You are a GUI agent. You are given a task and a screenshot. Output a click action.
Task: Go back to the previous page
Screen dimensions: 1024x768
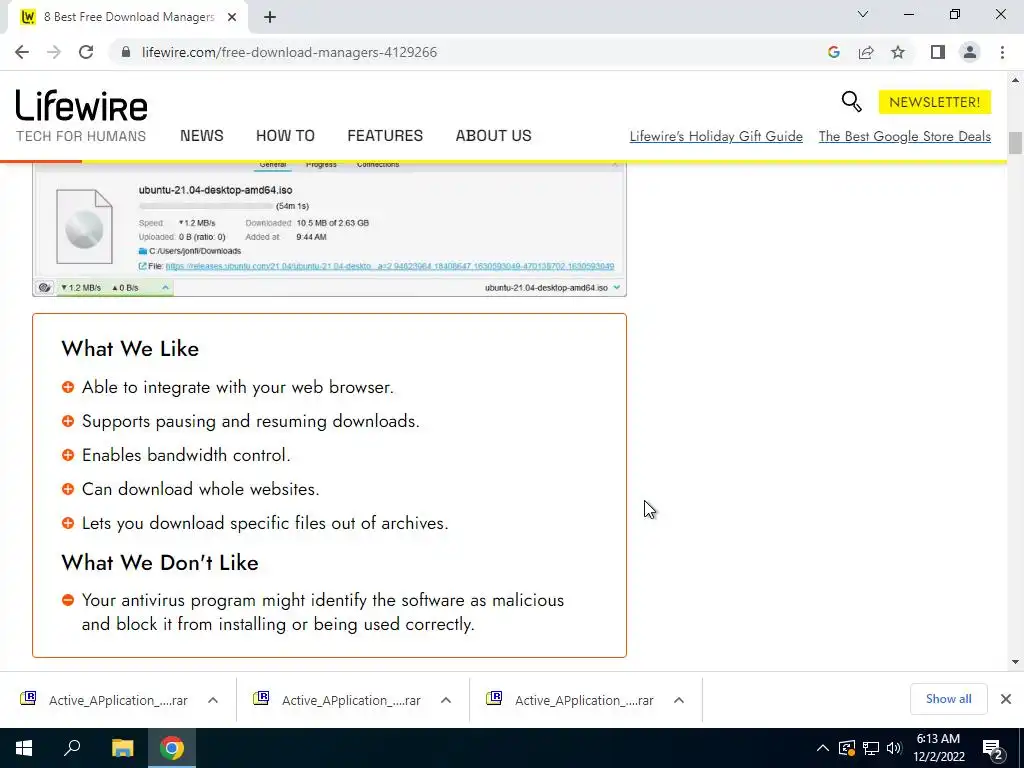[x=22, y=52]
